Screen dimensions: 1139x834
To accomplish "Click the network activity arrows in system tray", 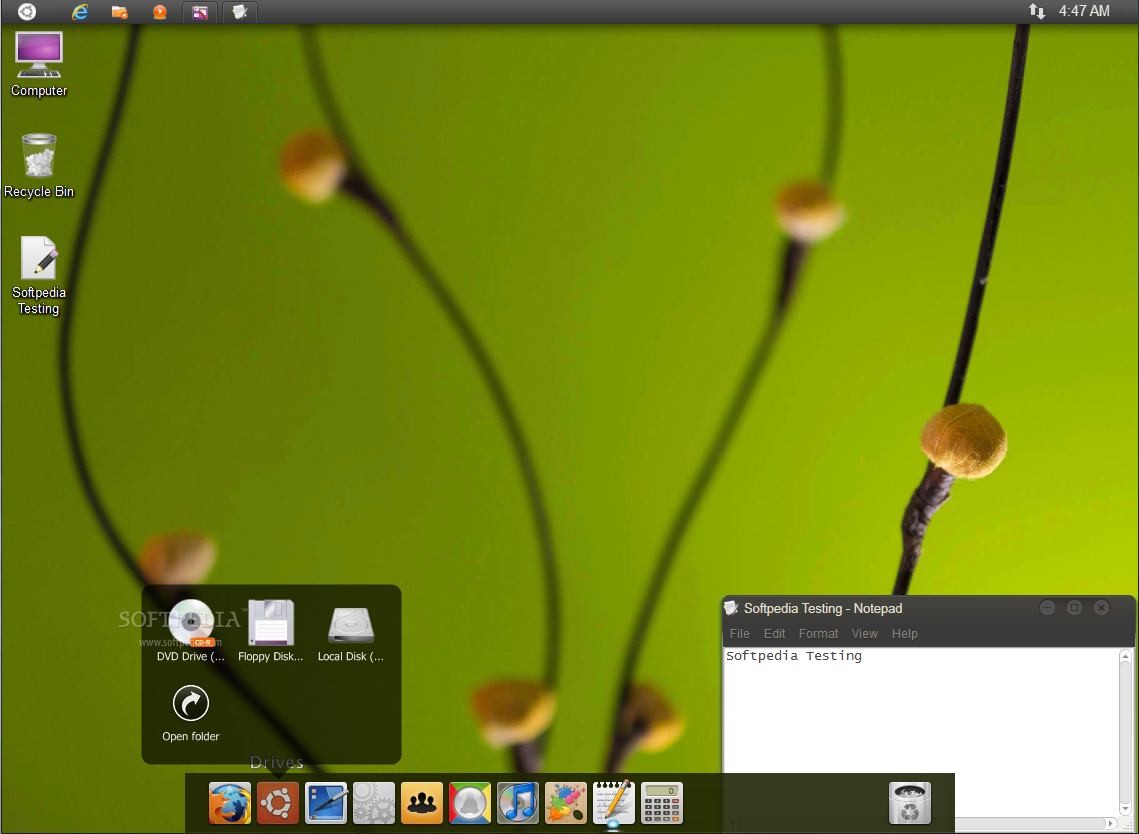I will 1037,12.
